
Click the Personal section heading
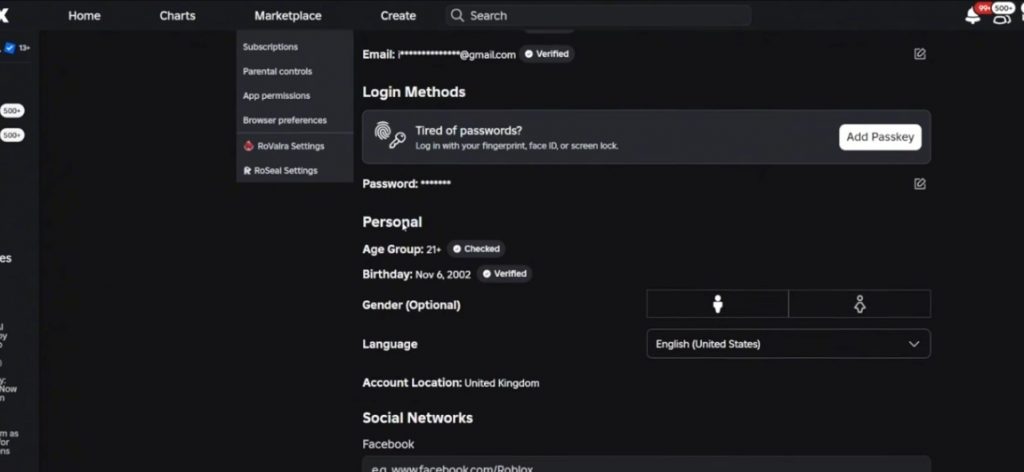point(392,222)
